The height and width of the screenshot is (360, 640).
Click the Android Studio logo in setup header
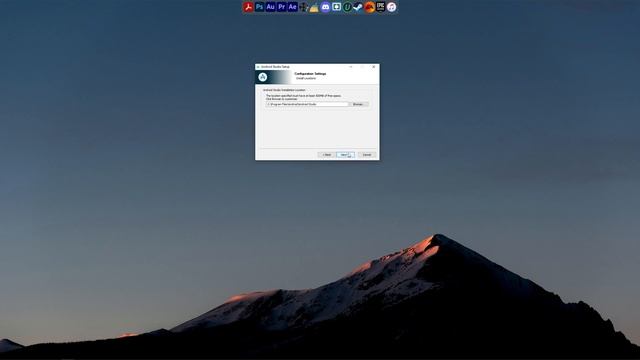pyautogui.click(x=263, y=77)
